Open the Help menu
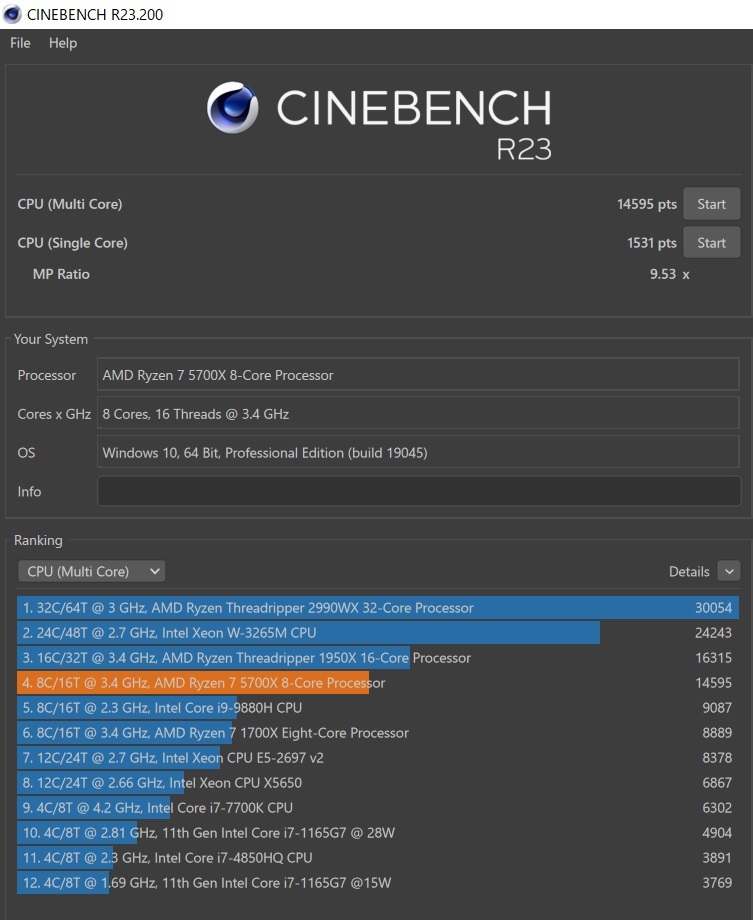Image resolution: width=753 pixels, height=920 pixels. [63, 43]
